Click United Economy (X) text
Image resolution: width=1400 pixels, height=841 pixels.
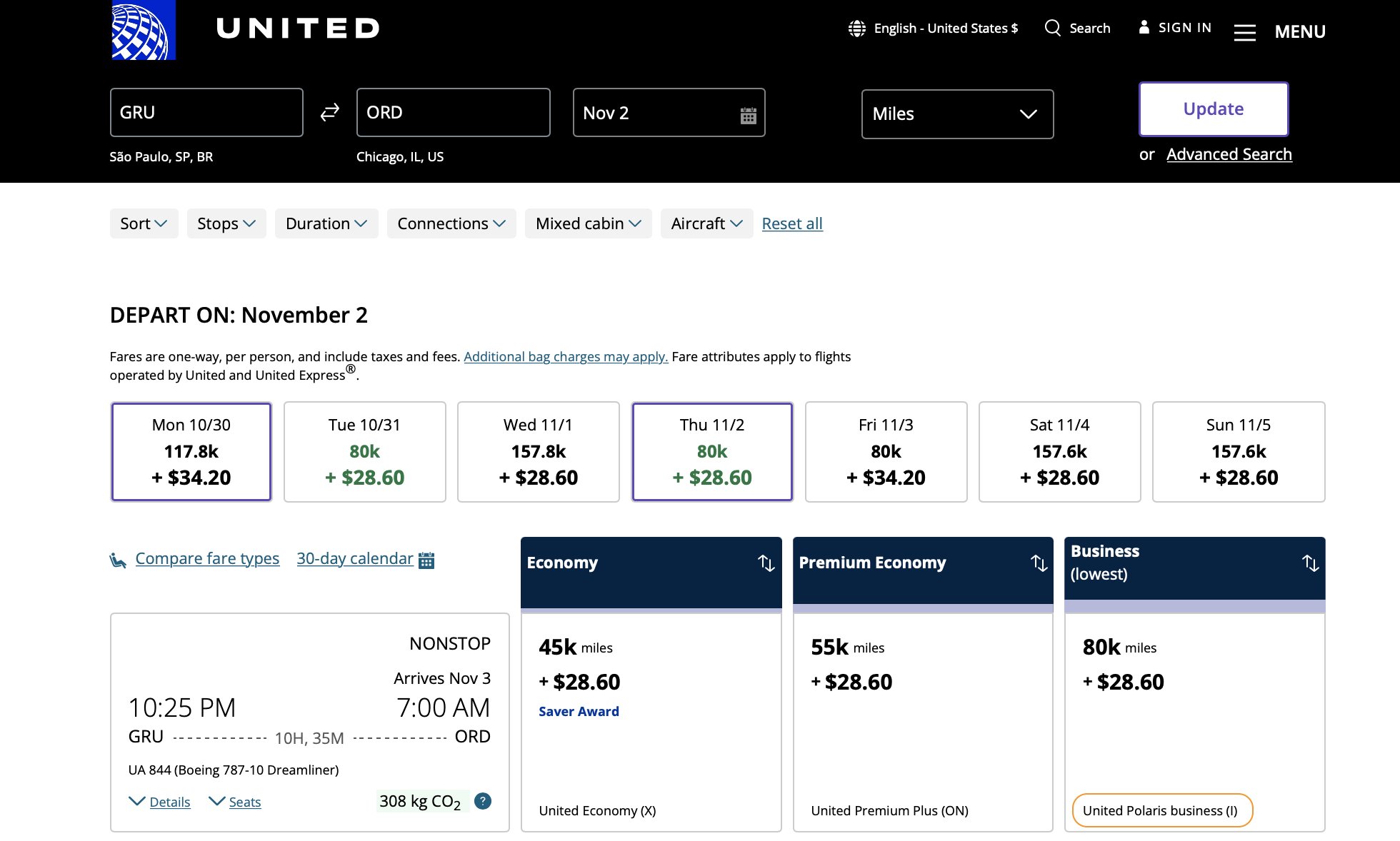tap(597, 810)
